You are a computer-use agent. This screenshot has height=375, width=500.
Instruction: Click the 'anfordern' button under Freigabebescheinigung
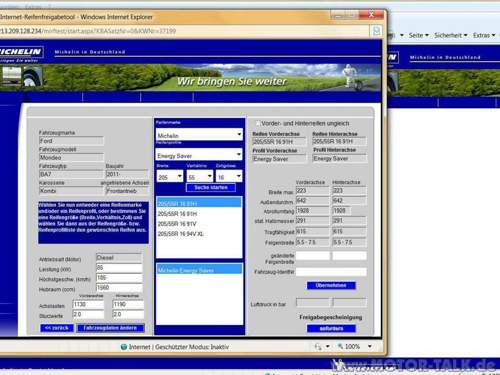[x=331, y=329]
